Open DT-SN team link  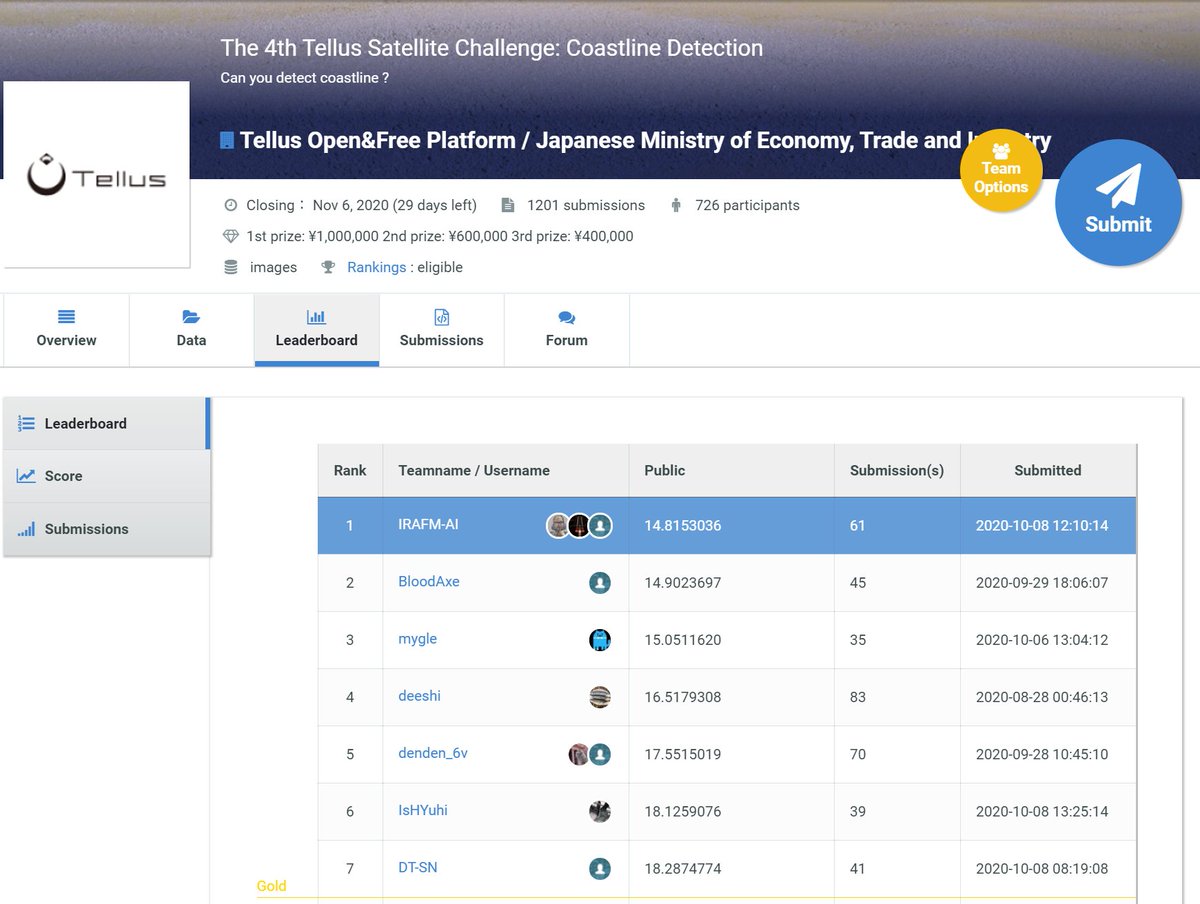pos(417,867)
